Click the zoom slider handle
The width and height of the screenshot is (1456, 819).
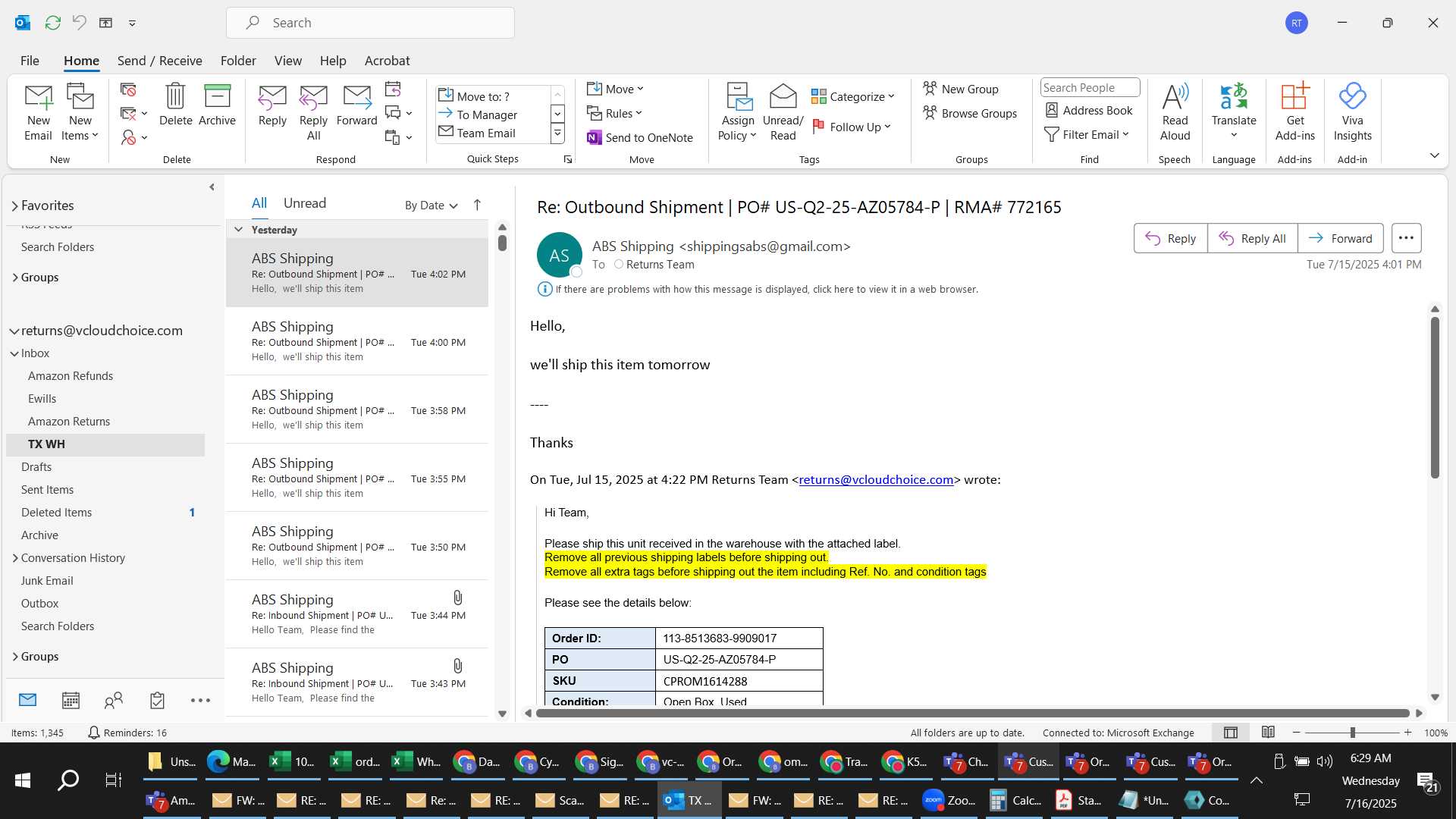[x=1352, y=733]
